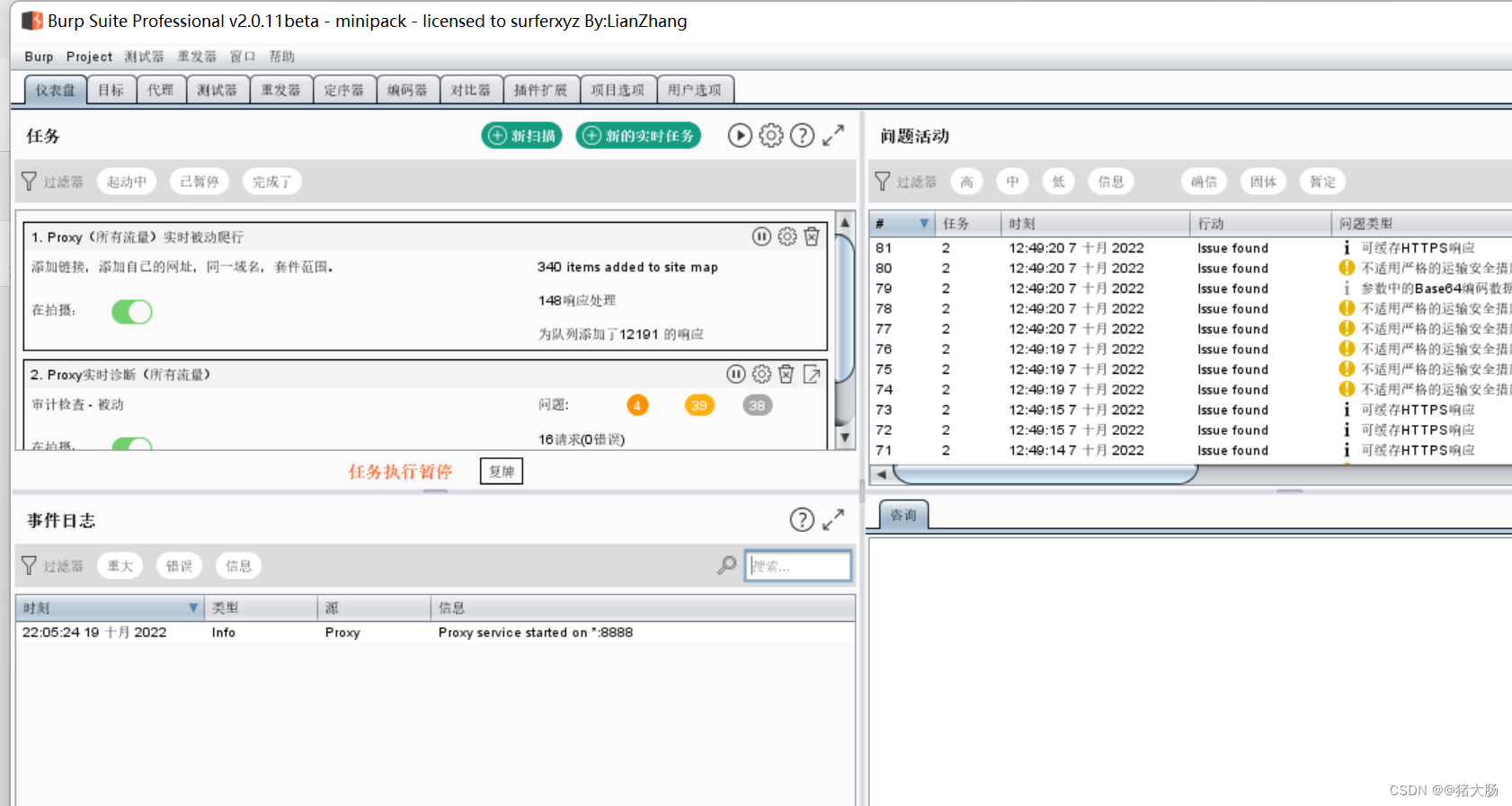Viewport: 1512px width, 806px height.
Task: Click the info icon on issue row 72
Action: pyautogui.click(x=1347, y=430)
